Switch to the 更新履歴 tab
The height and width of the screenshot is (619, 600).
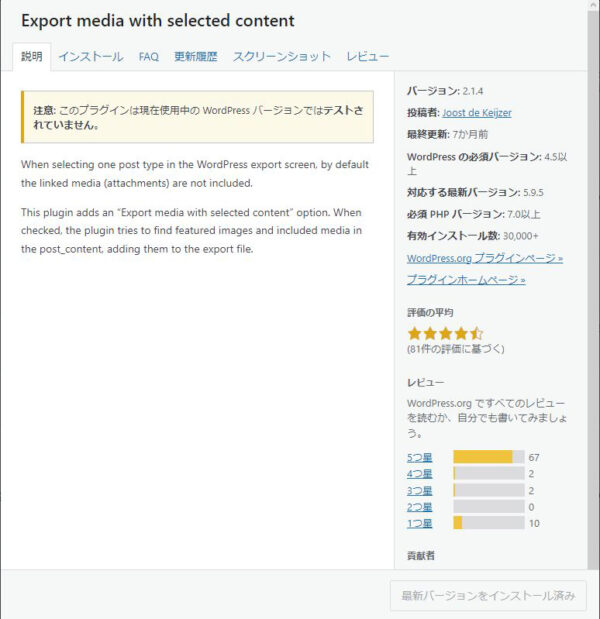(195, 57)
